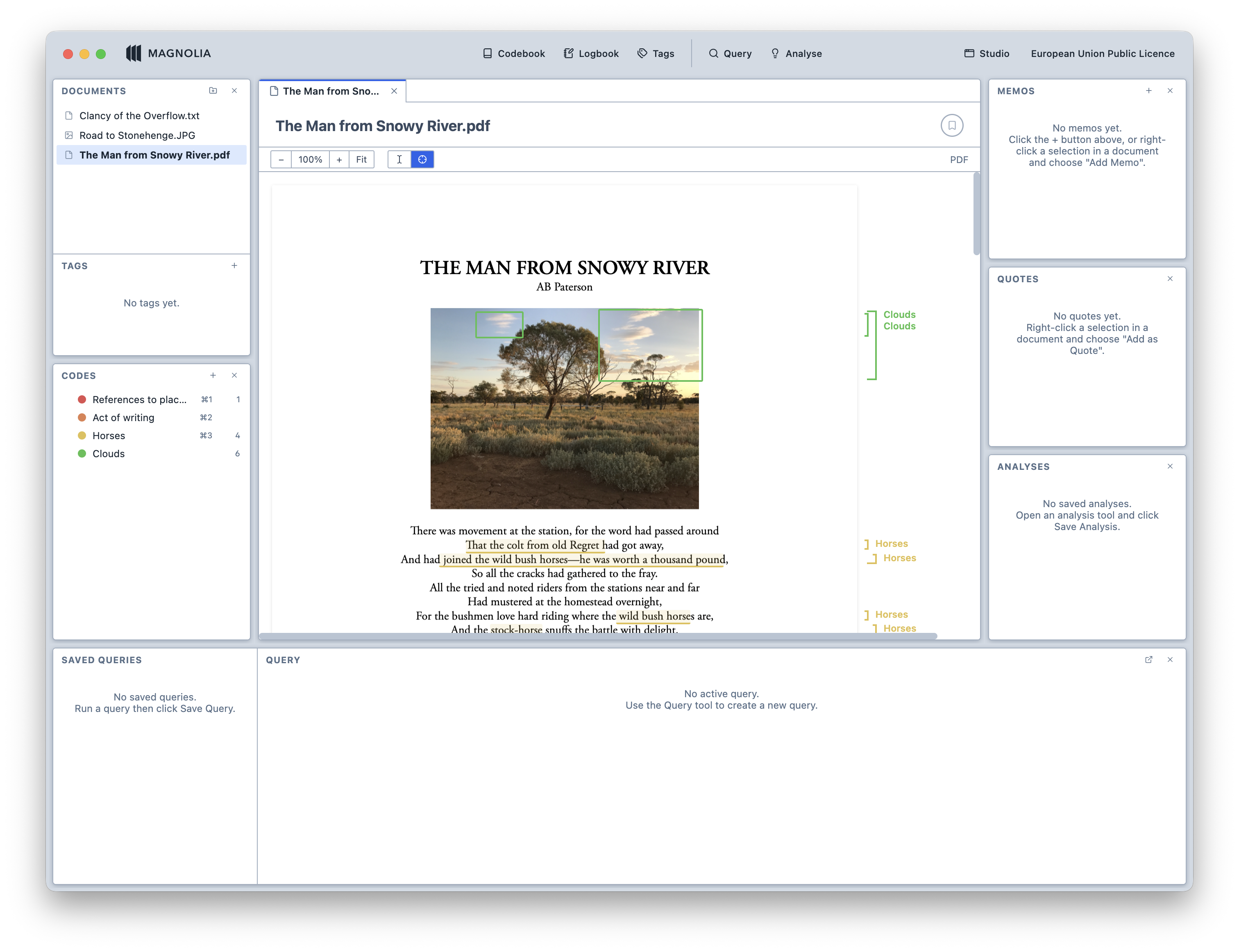Screen dimensions: 1239x952
Task: Click the bookmark icon beside document title
Action: 952,125
